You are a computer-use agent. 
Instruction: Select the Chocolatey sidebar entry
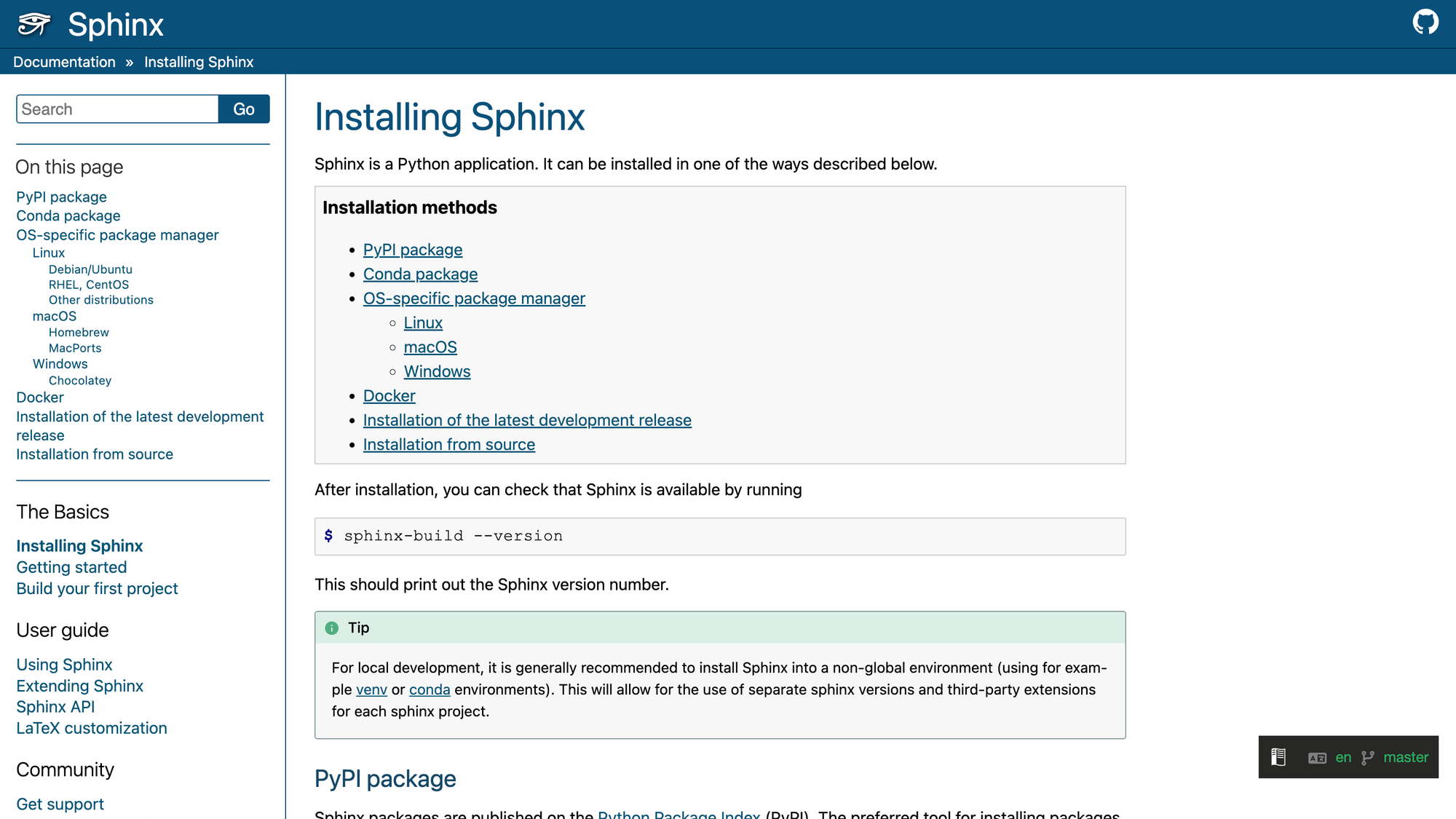click(80, 380)
